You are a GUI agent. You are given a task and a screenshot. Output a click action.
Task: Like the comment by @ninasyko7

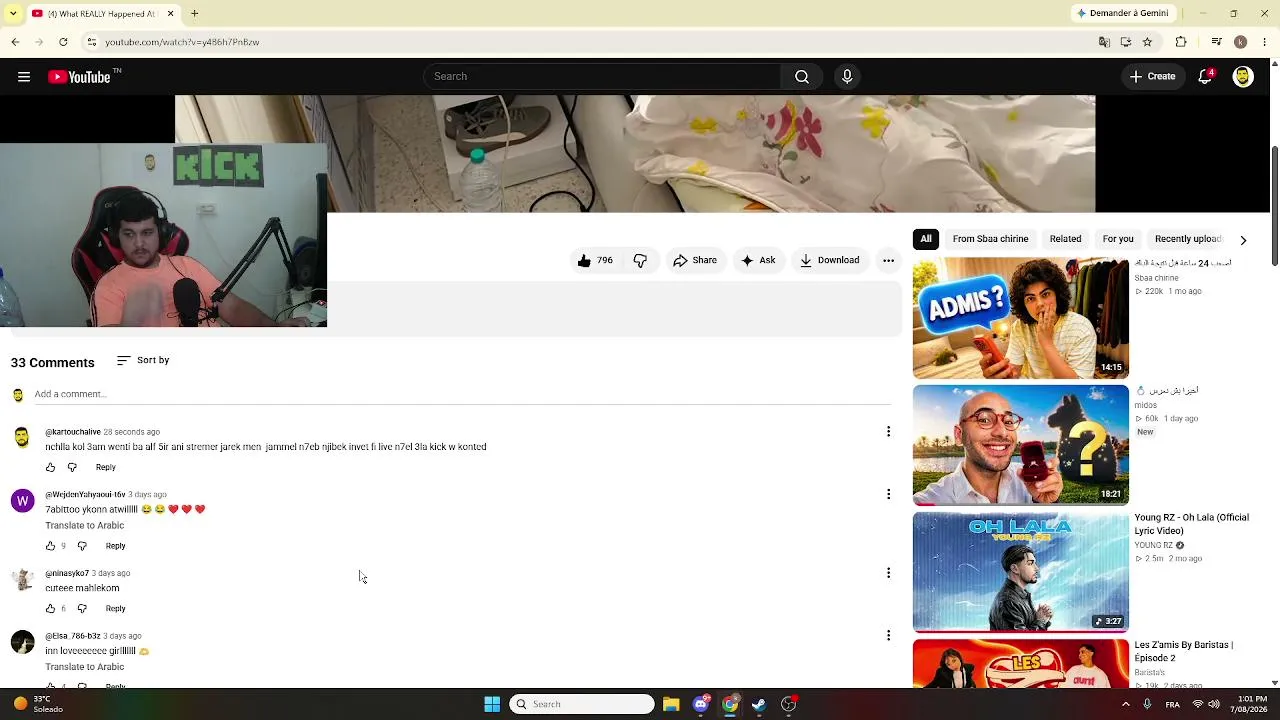point(50,609)
